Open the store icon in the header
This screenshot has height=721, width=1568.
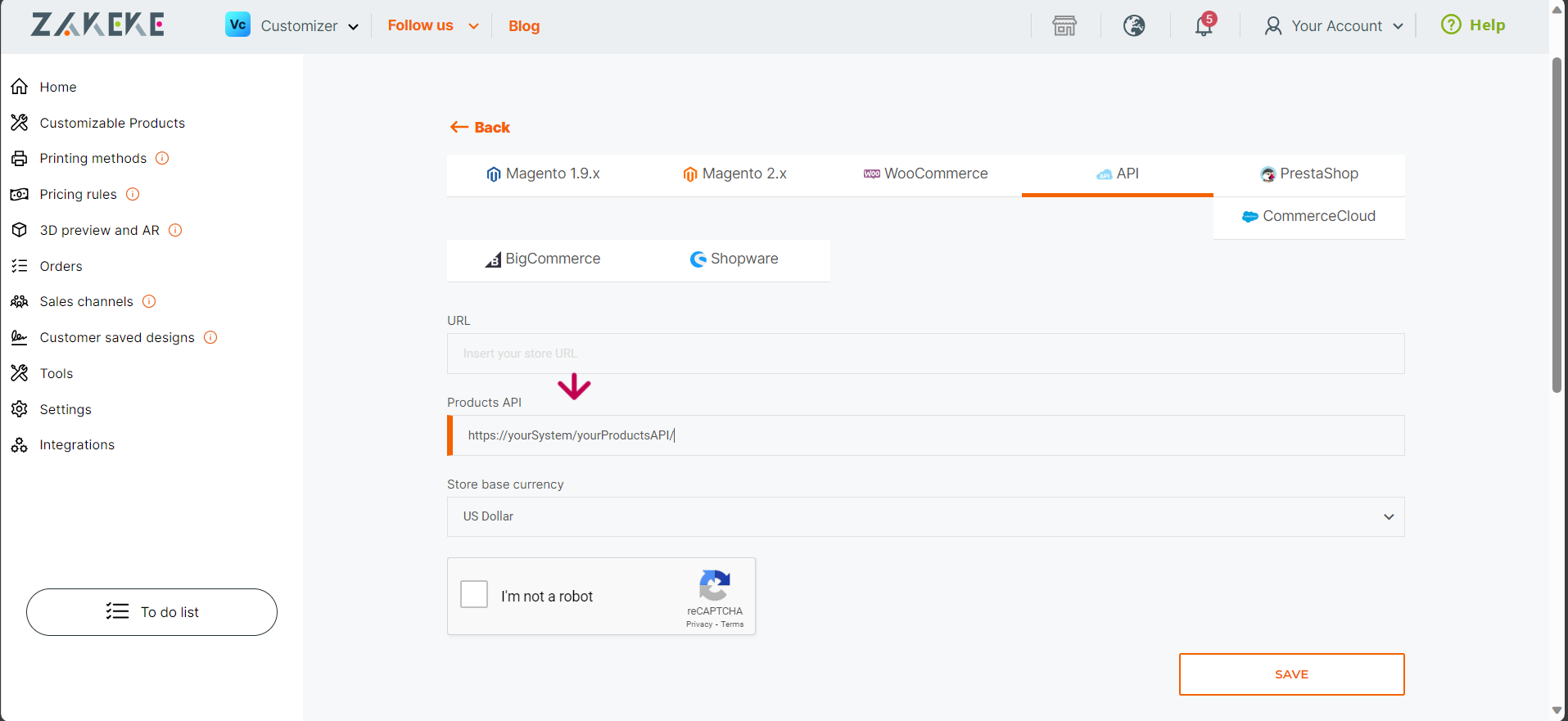click(x=1064, y=25)
